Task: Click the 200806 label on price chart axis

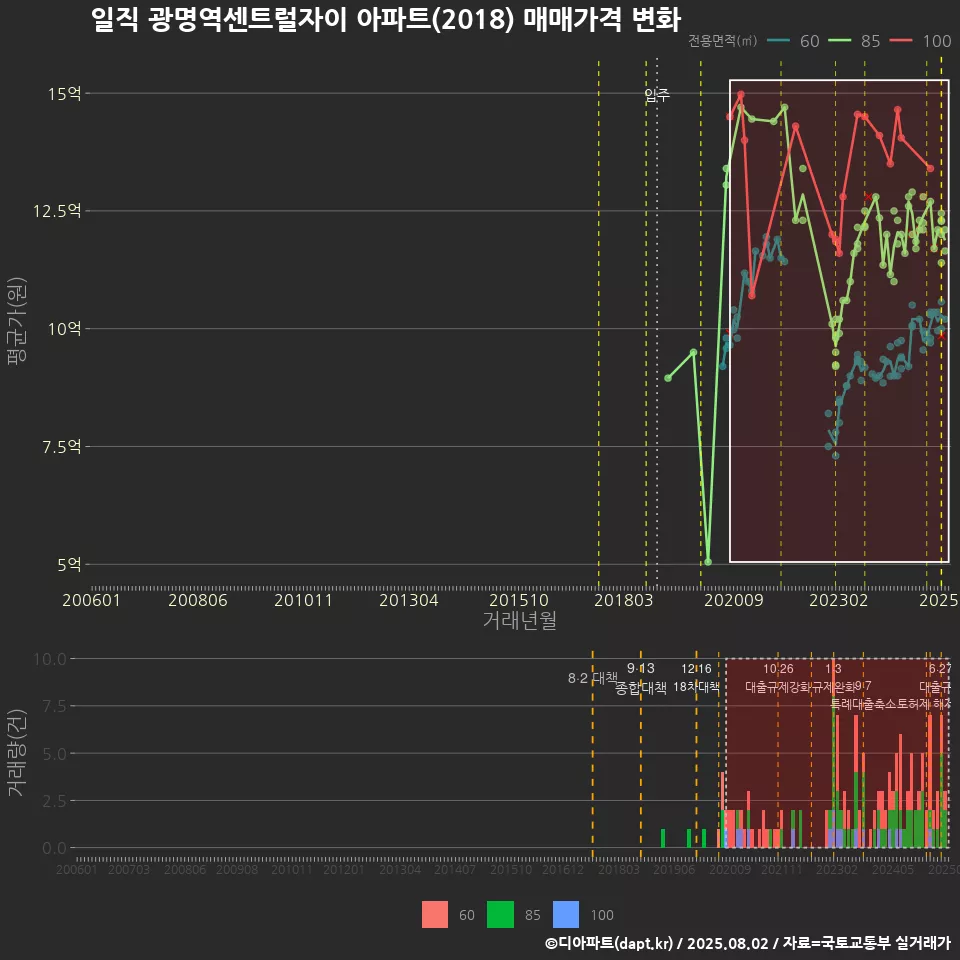Action: click(x=198, y=600)
